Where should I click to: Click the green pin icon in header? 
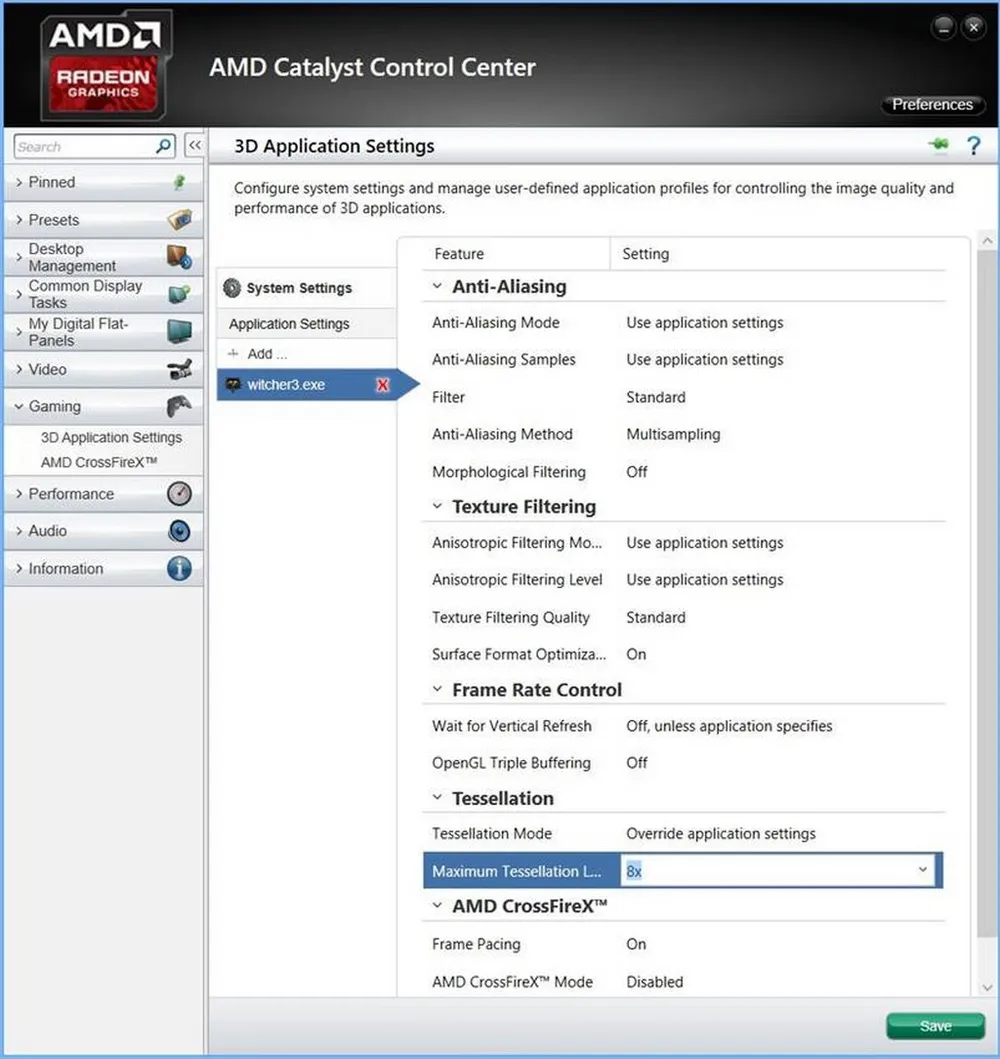point(938,145)
